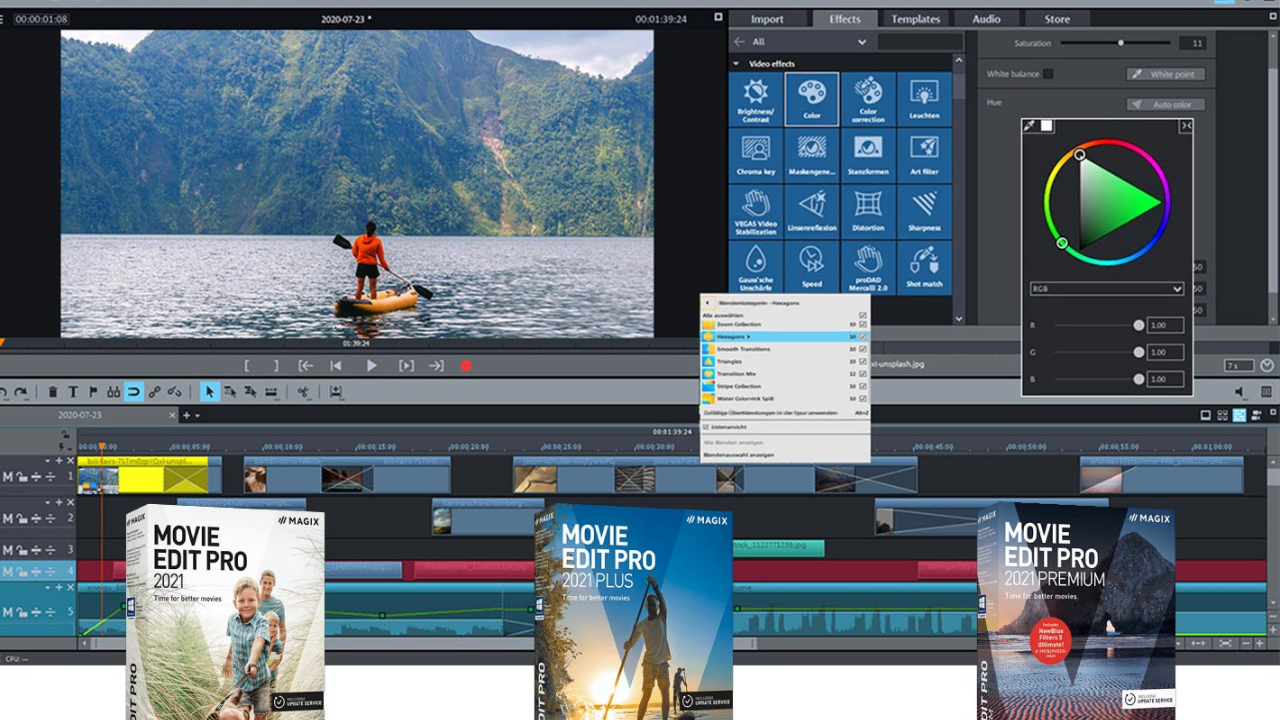Toggle the snap magnet tool in timeline toolbar
This screenshot has height=720, width=1280.
coord(134,392)
